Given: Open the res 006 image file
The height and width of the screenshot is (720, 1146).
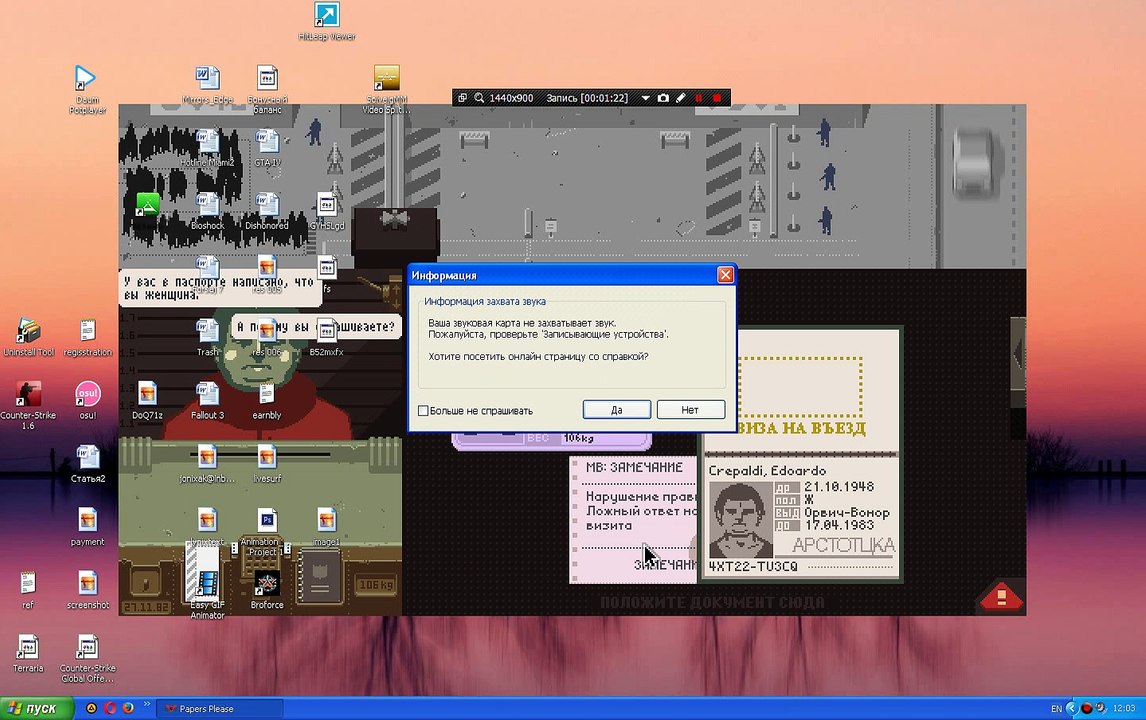Looking at the screenshot, I should pos(267,338).
